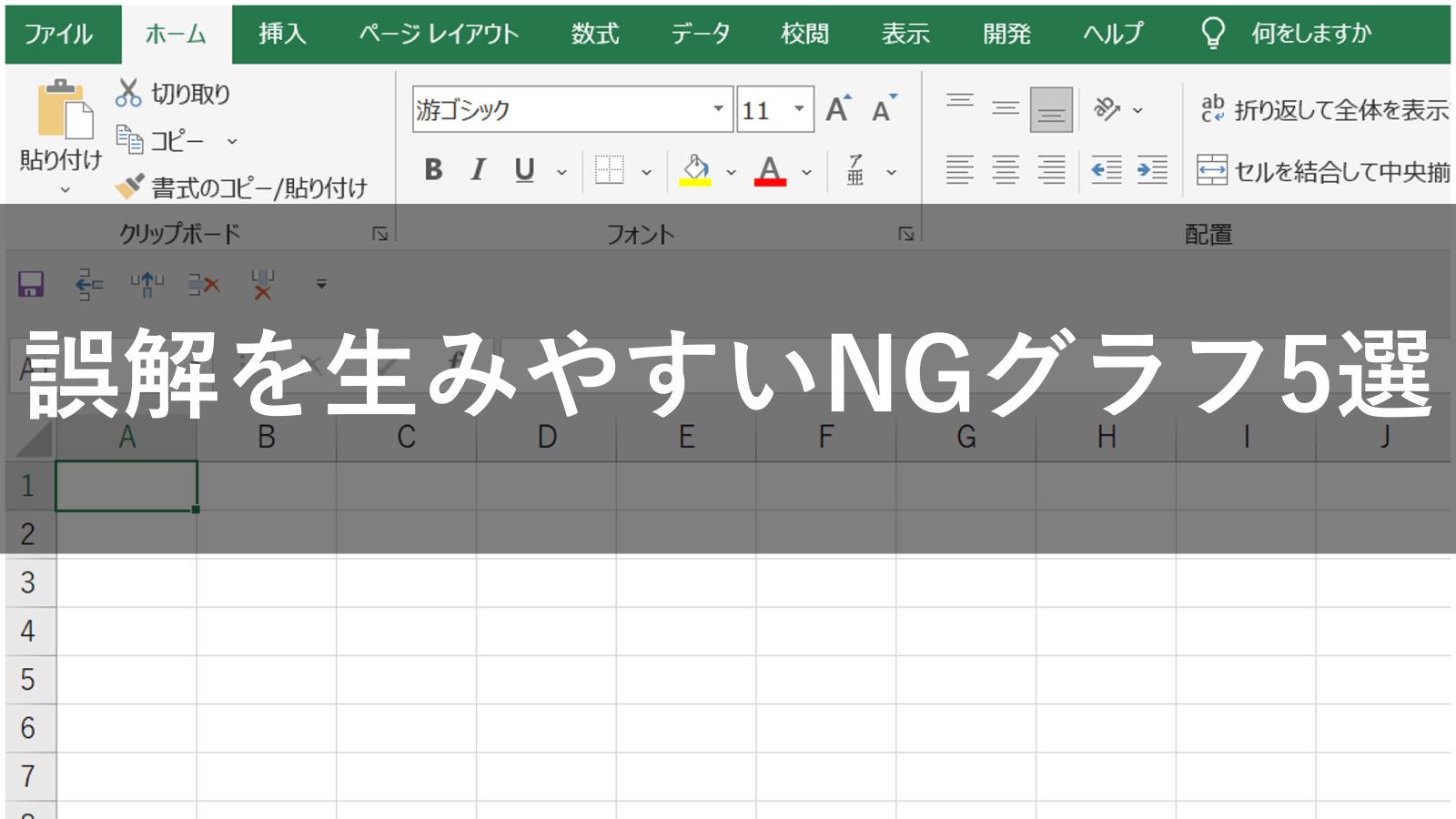Apply red font color
This screenshot has width=1456, height=819.
770,169
